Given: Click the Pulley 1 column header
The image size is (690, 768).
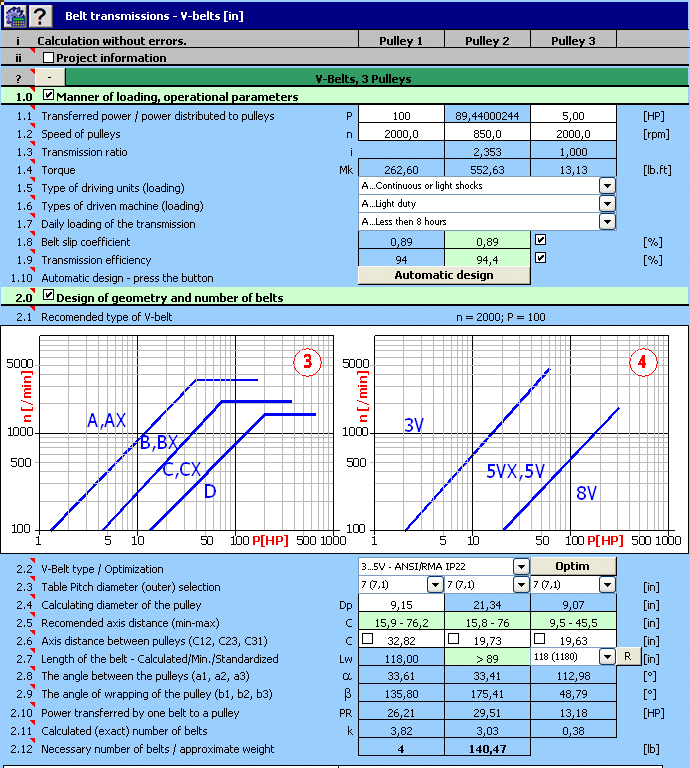Looking at the screenshot, I should pyautogui.click(x=401, y=41).
